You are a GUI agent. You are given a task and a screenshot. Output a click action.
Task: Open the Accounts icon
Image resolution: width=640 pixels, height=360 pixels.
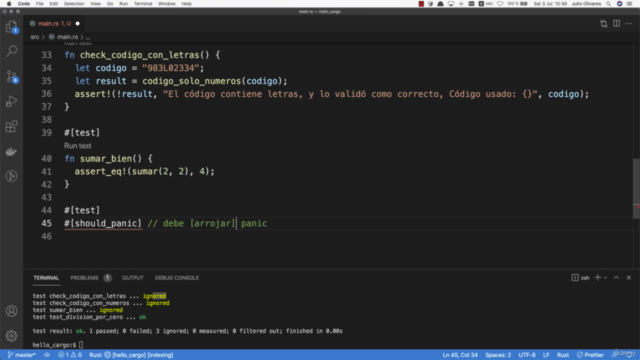pyautogui.click(x=11, y=311)
